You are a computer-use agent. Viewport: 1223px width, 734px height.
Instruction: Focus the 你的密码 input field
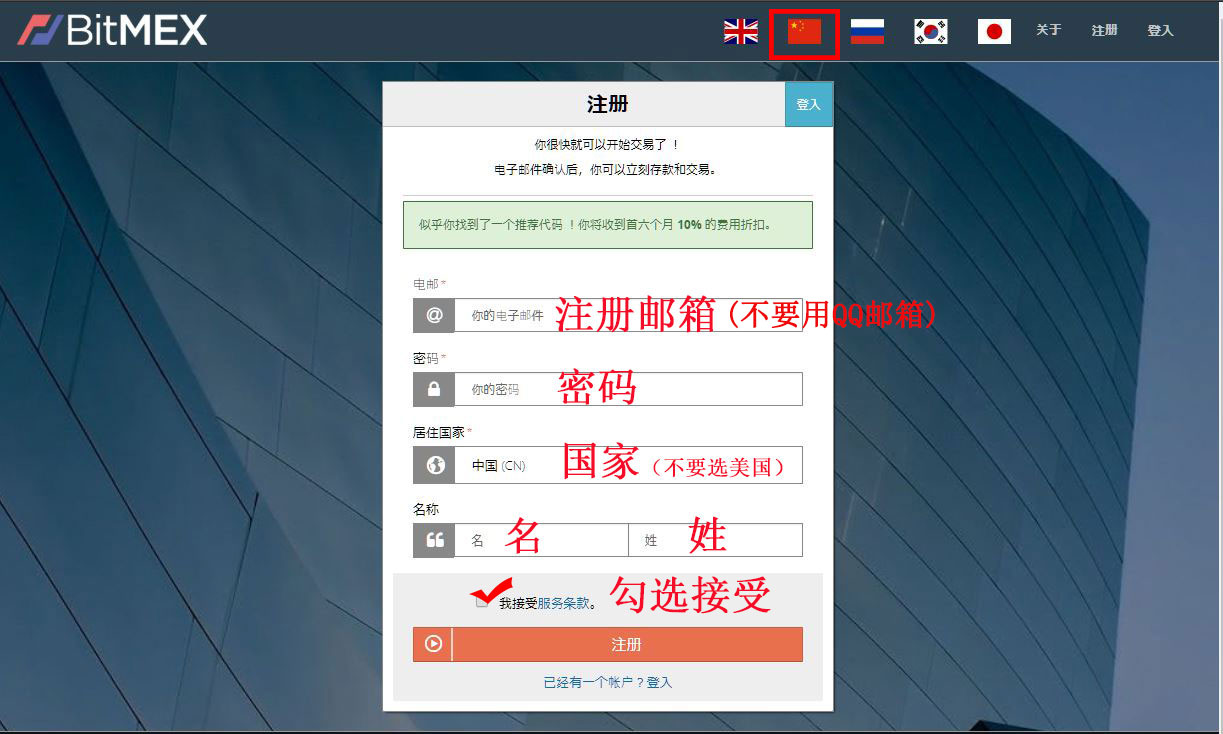pos(628,389)
